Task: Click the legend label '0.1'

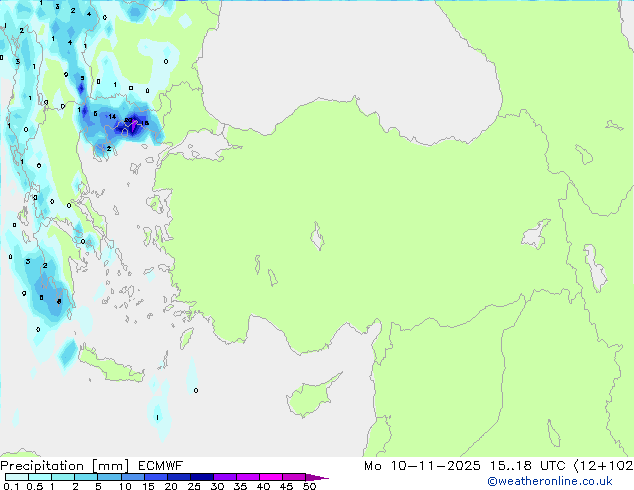Action: [11, 486]
